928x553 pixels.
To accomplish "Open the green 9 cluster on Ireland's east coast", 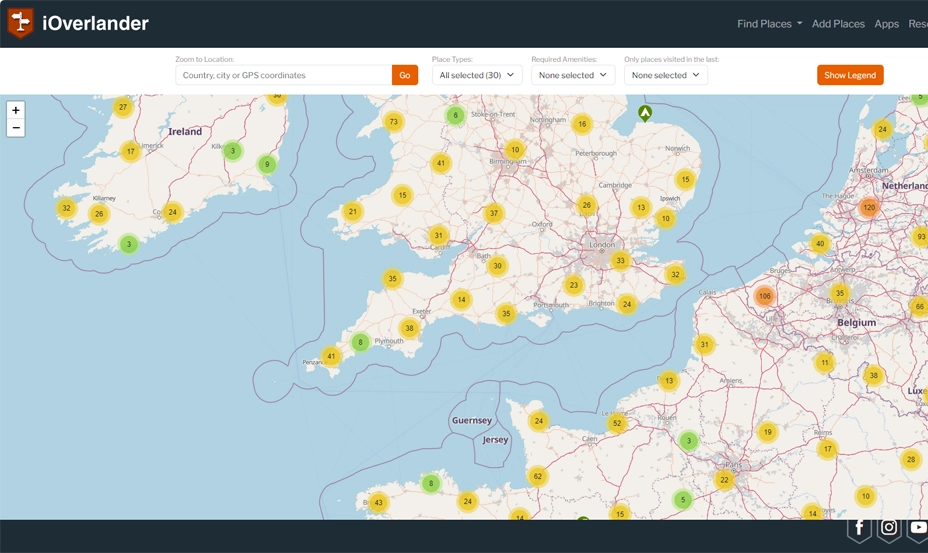I will point(267,165).
